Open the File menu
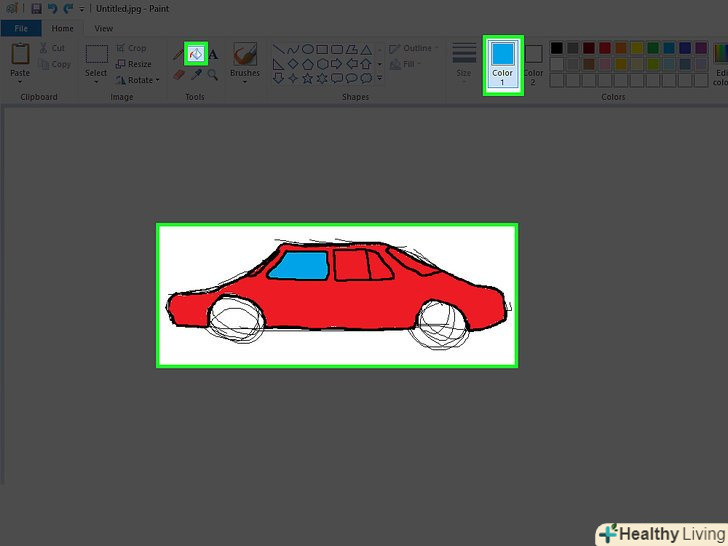Viewport: 728px width, 546px height. [21, 29]
